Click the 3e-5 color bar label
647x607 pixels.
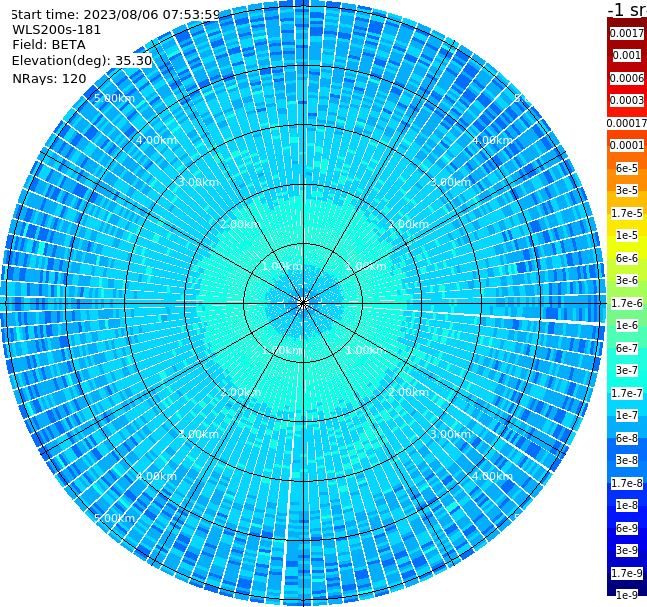[x=627, y=190]
